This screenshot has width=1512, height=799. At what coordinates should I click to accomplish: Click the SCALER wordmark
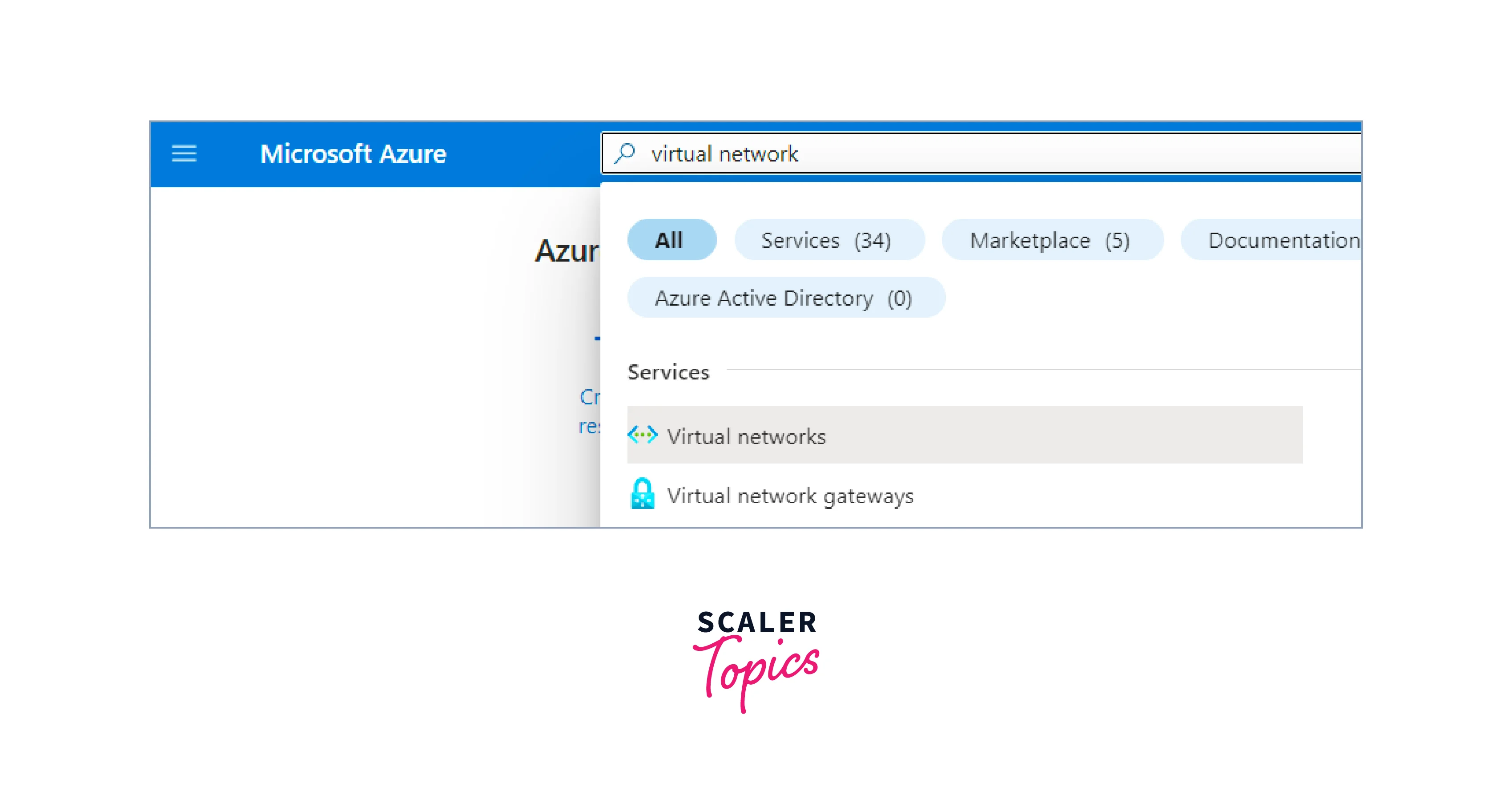click(x=756, y=622)
